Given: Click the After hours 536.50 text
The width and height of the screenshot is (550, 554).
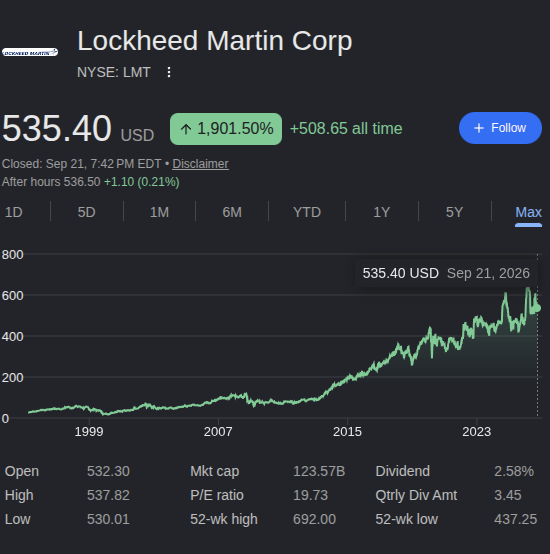Looking at the screenshot, I should (51, 182).
